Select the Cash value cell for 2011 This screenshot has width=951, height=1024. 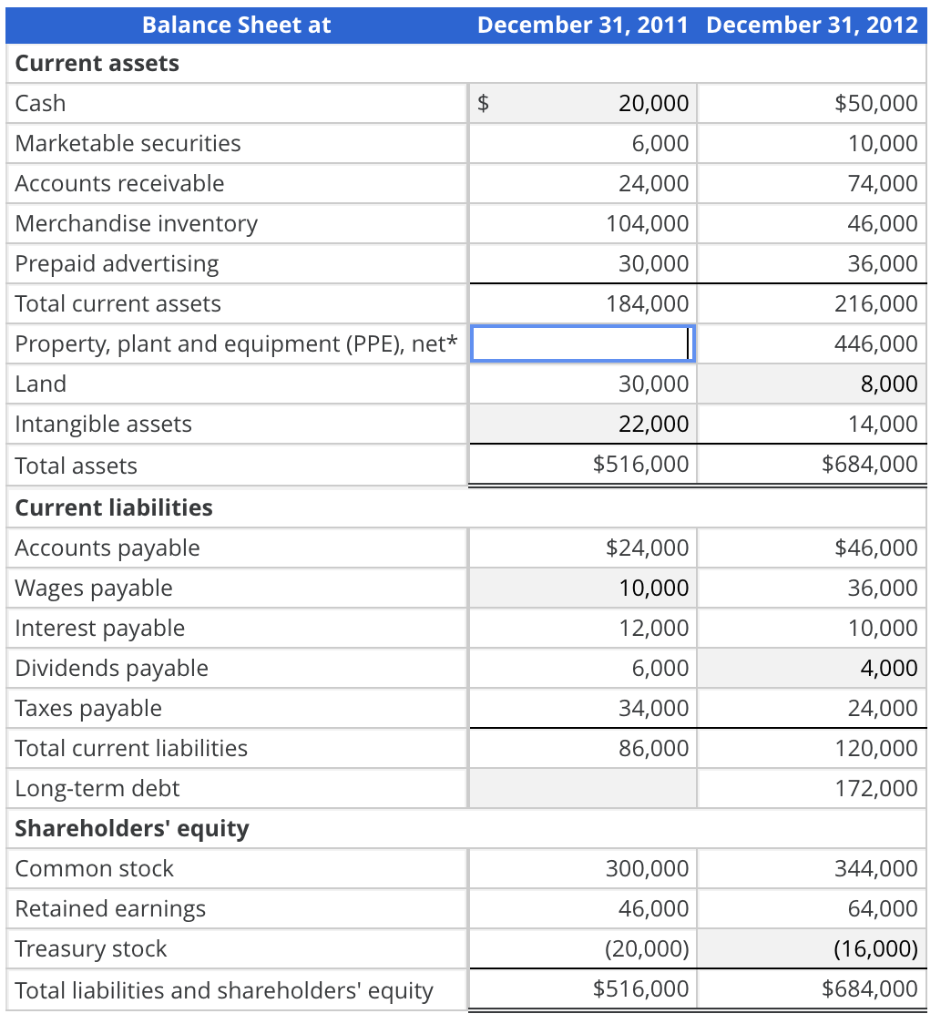pyautogui.click(x=580, y=103)
